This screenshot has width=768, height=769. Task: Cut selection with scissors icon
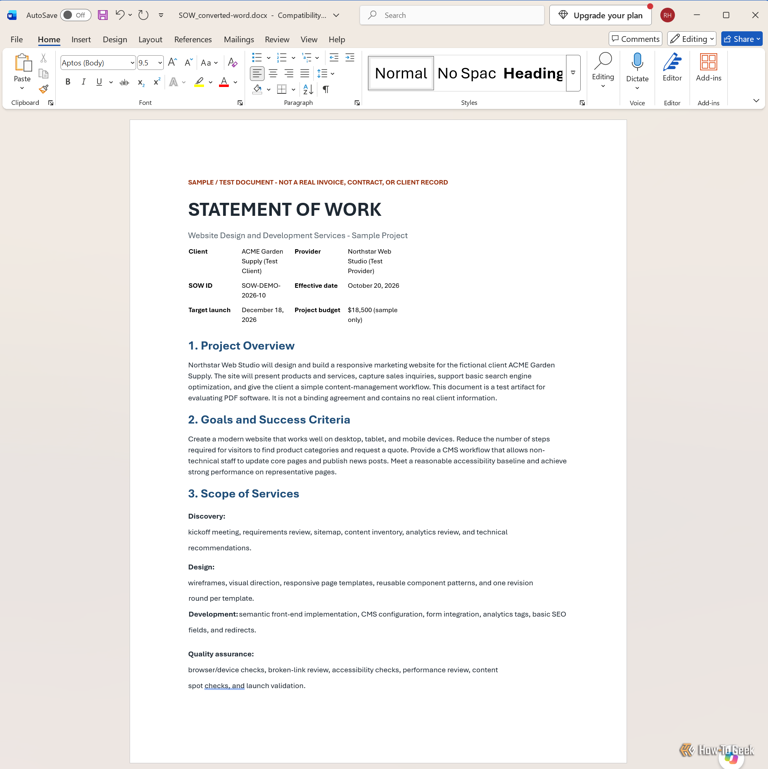pyautogui.click(x=44, y=58)
